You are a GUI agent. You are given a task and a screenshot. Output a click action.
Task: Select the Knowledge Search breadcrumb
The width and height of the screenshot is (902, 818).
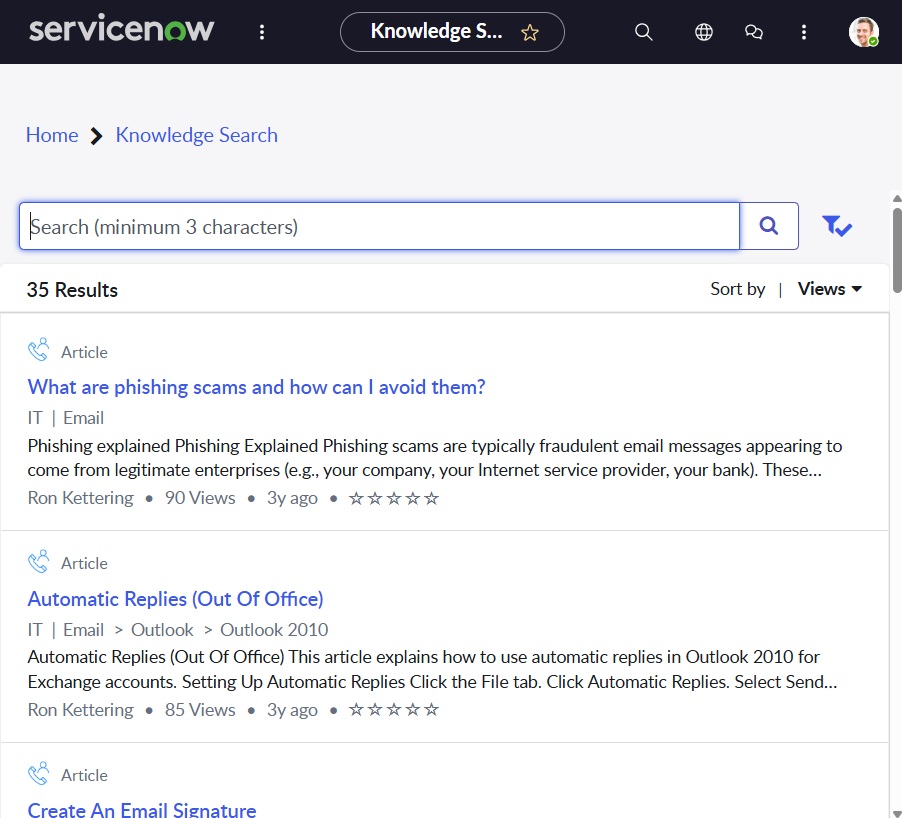(x=197, y=135)
